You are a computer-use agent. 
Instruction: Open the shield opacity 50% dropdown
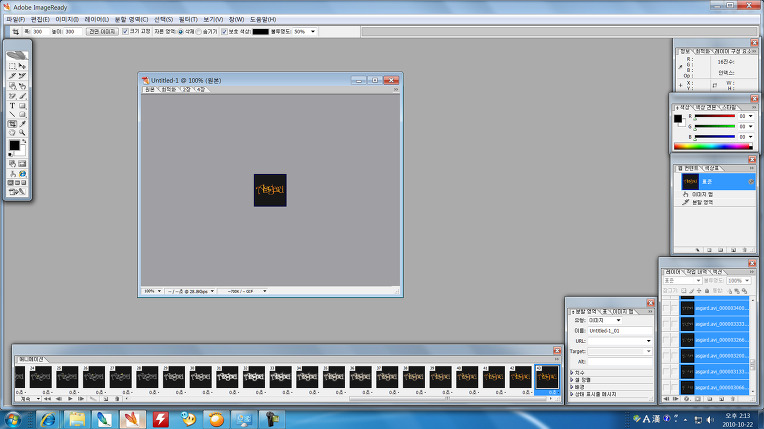313,31
